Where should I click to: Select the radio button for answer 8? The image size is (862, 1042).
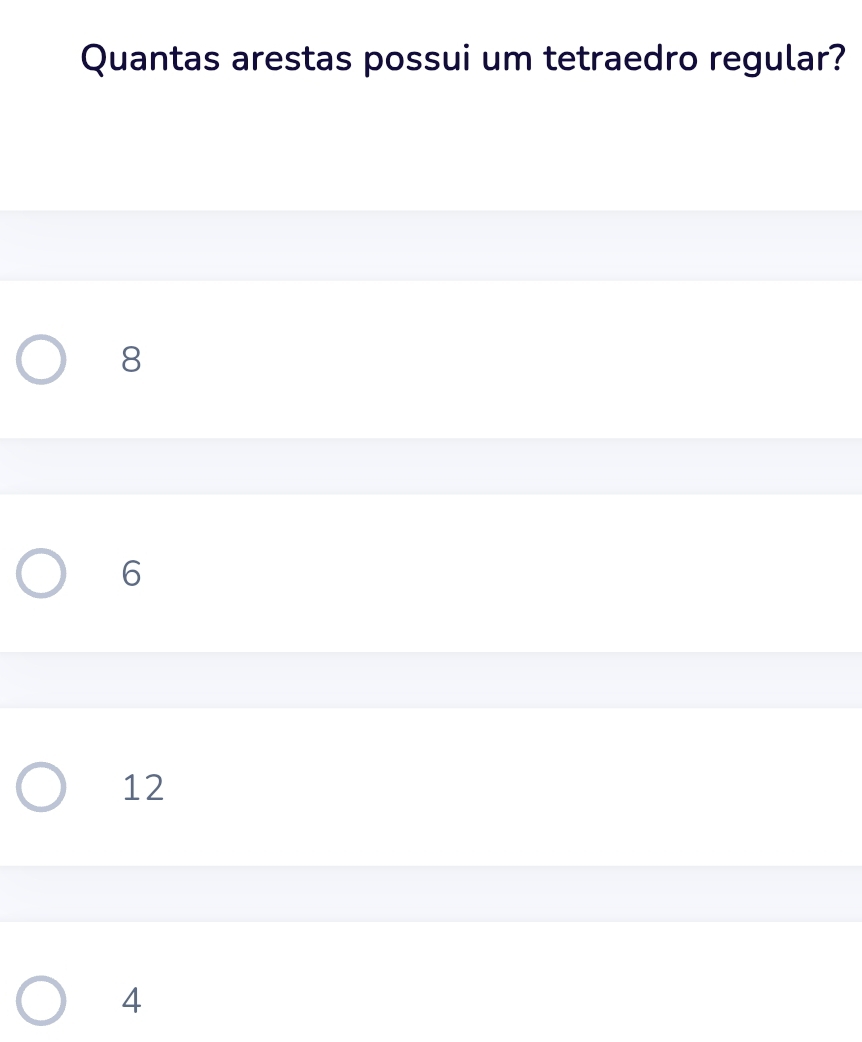tap(41, 360)
